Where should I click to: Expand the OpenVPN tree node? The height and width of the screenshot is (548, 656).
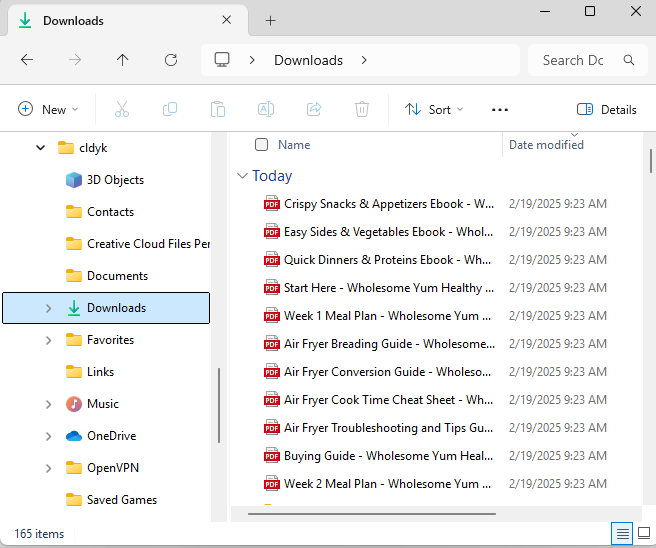tap(49, 468)
